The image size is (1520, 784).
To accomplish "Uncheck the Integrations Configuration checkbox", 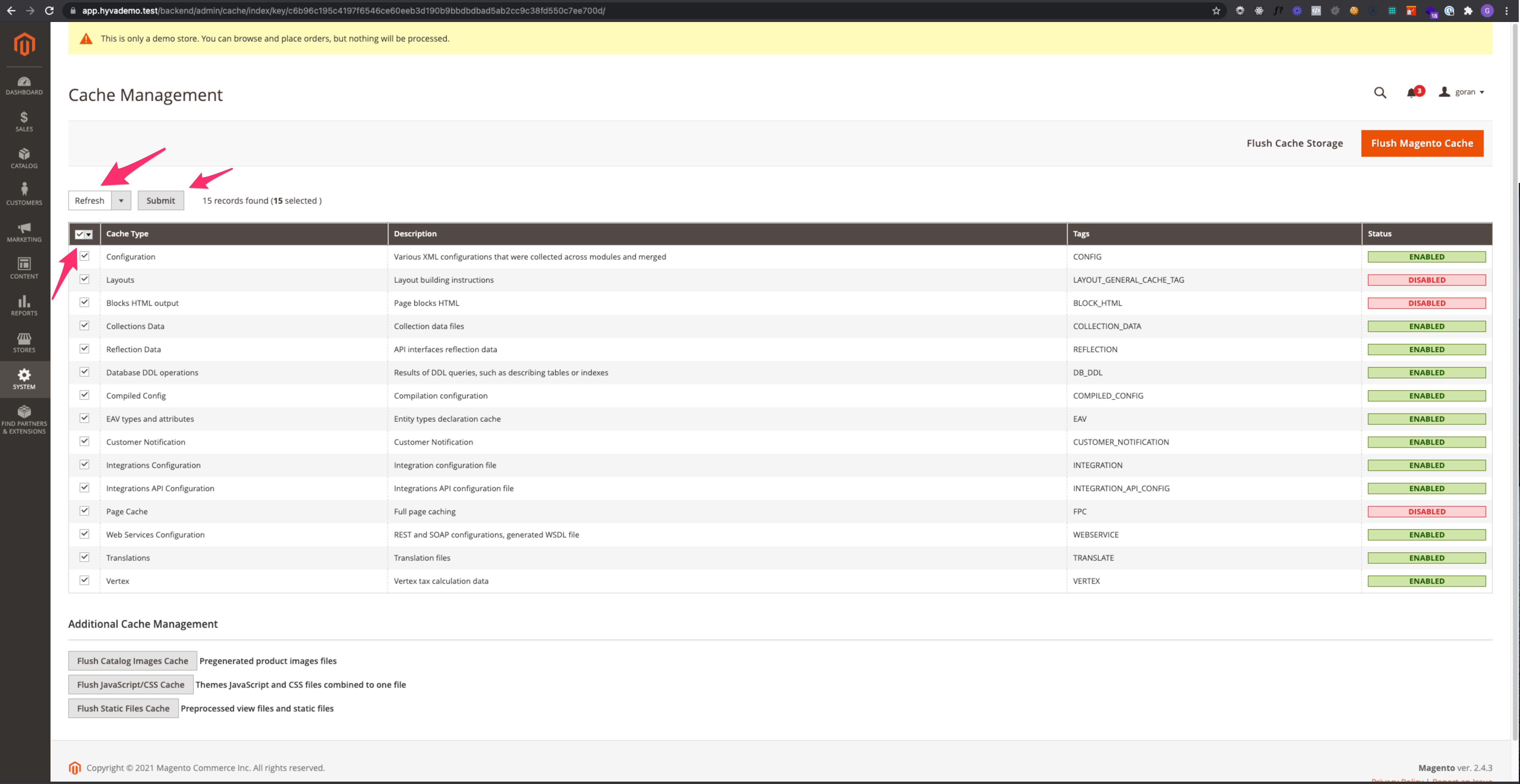I will point(84,464).
